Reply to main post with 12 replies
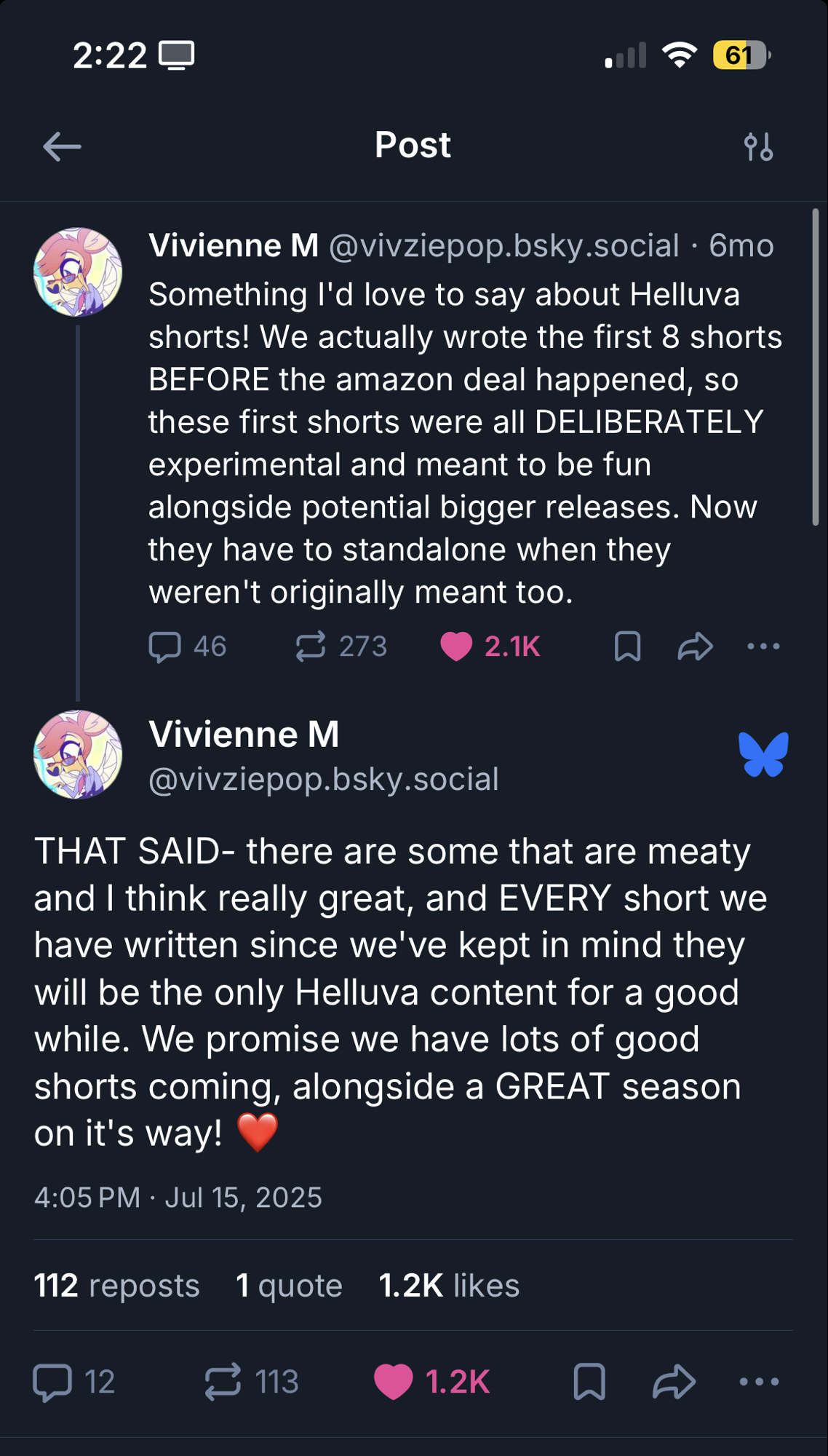This screenshot has width=828, height=1456. [x=53, y=1382]
